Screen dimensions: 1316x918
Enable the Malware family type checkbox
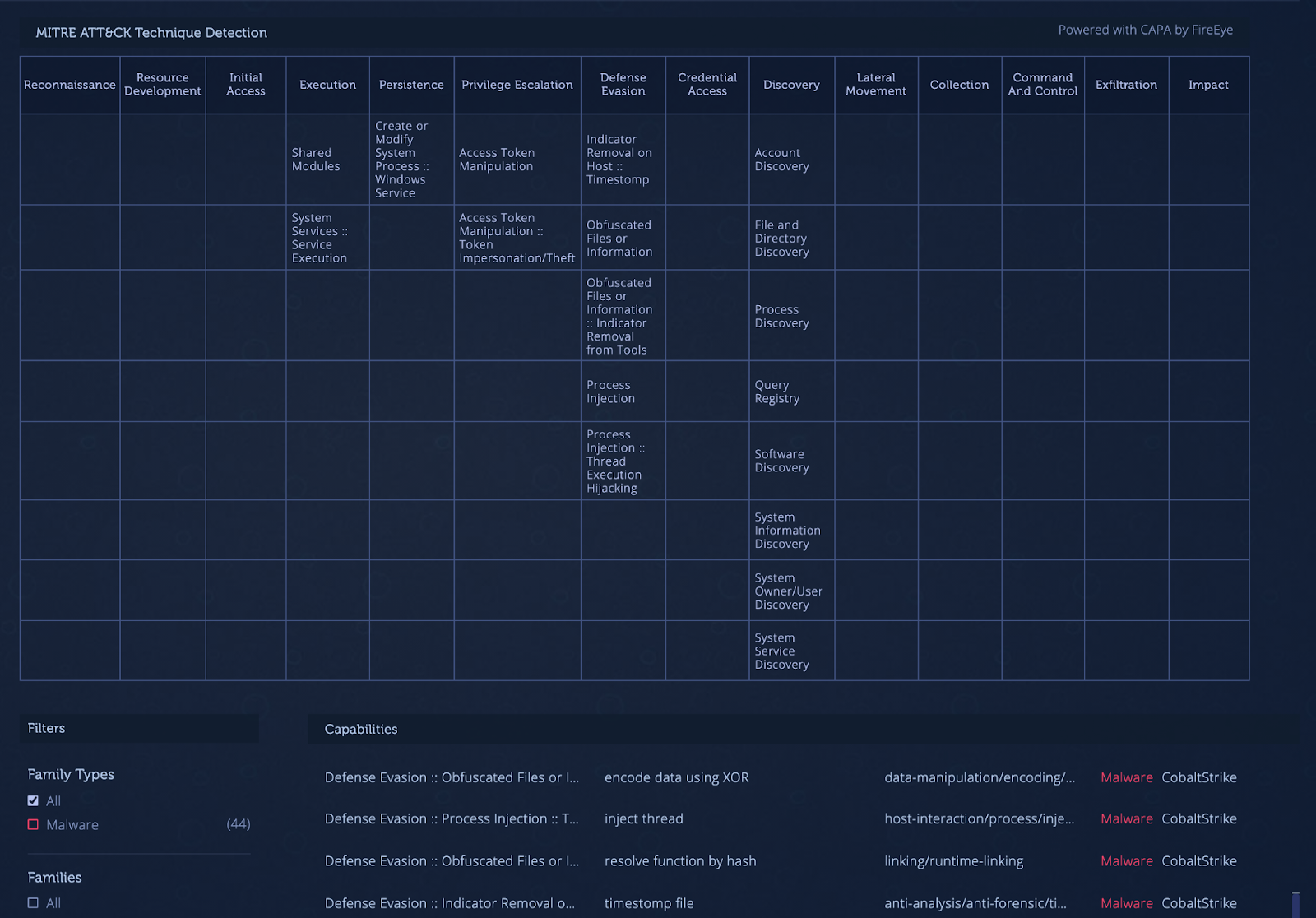point(33,824)
